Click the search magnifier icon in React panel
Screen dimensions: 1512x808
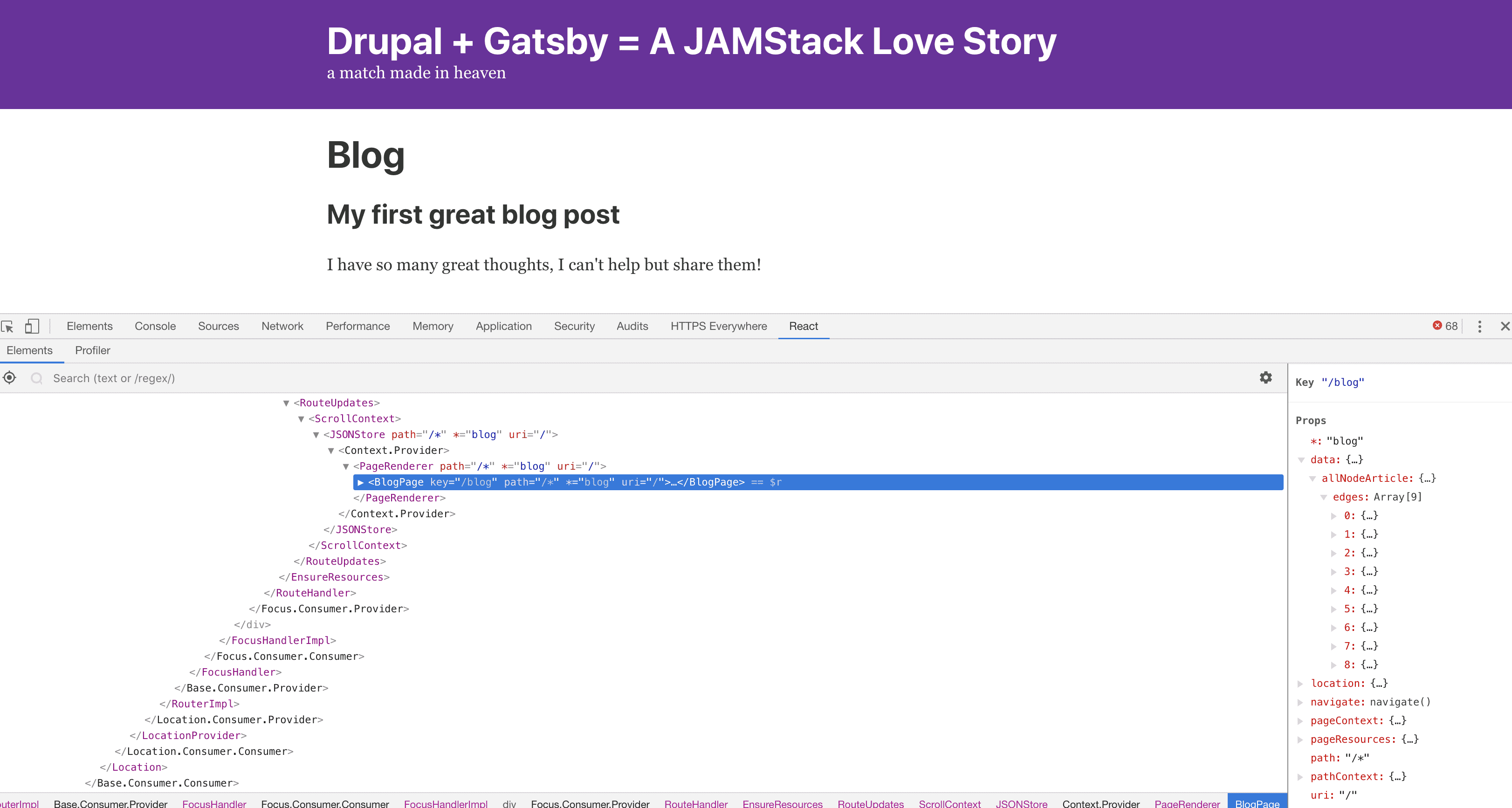36,378
